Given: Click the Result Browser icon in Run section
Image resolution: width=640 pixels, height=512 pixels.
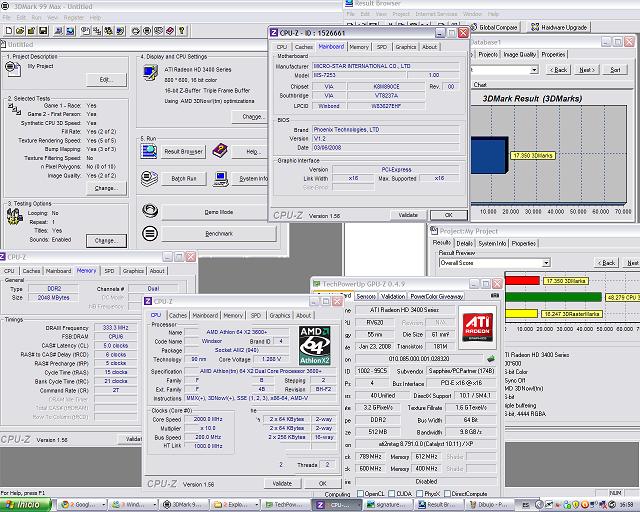Looking at the screenshot, I should pyautogui.click(x=149, y=151).
